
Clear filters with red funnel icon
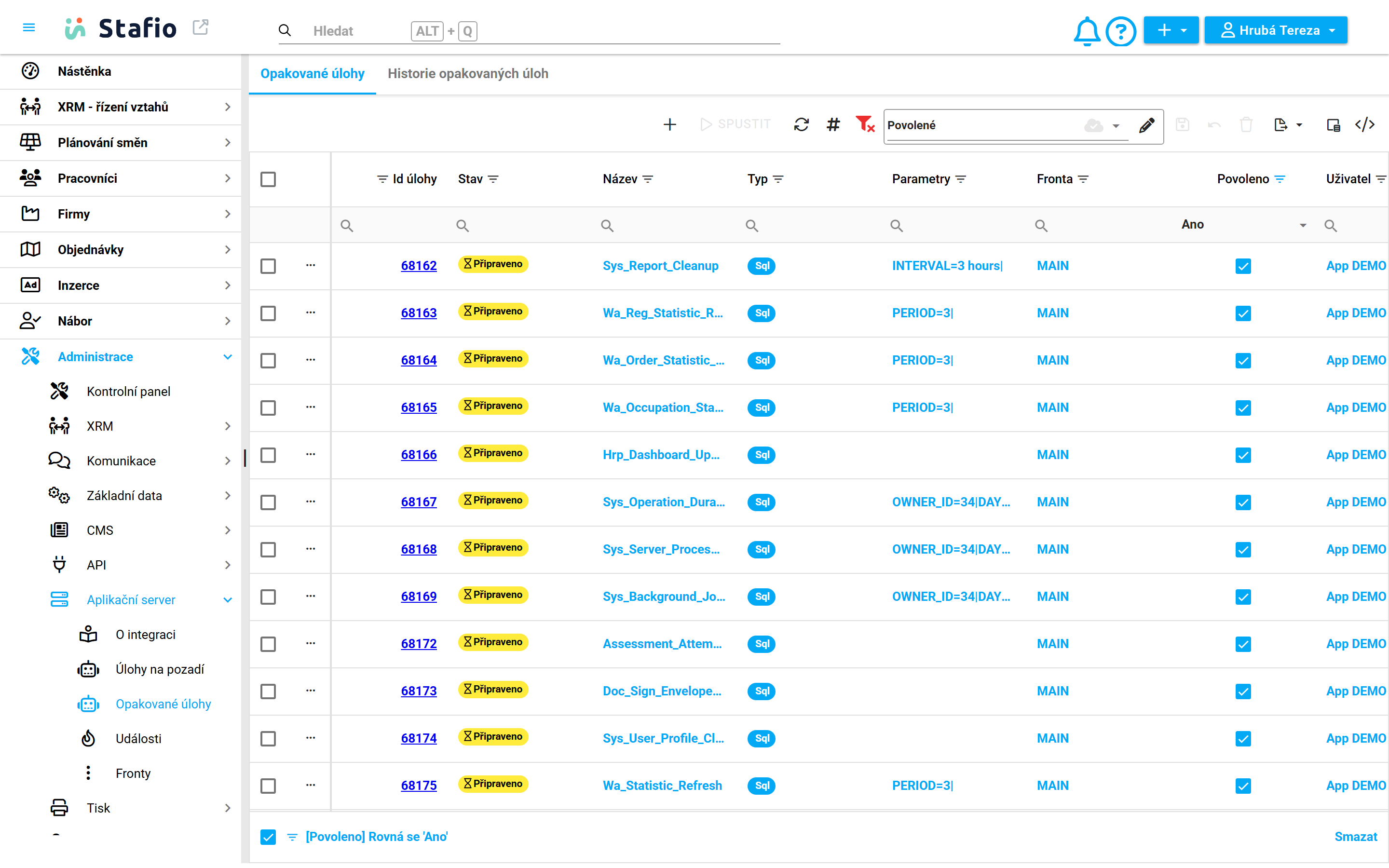tap(864, 124)
